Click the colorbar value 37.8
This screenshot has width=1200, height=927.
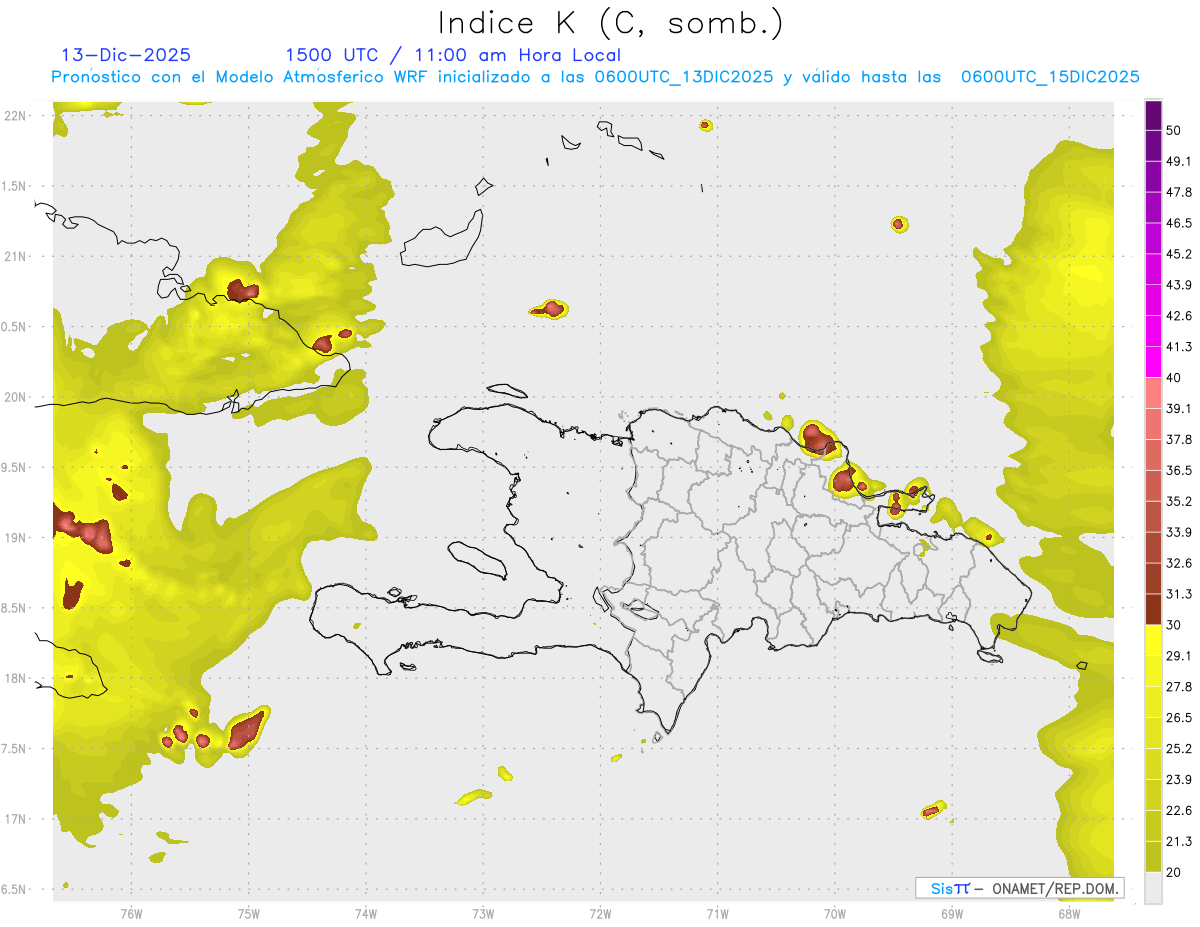coord(1178,439)
